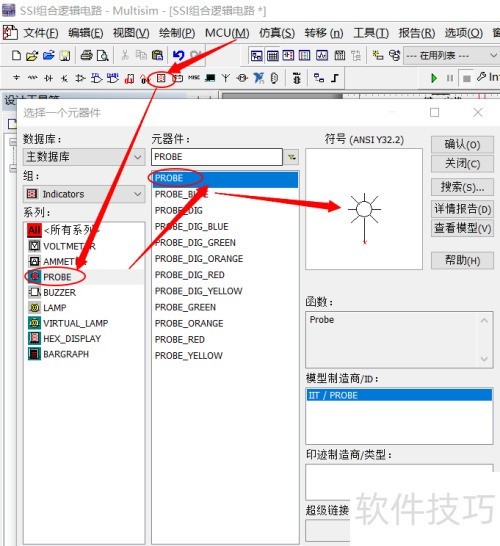
Task: Place a bus line
Action: [335, 78]
